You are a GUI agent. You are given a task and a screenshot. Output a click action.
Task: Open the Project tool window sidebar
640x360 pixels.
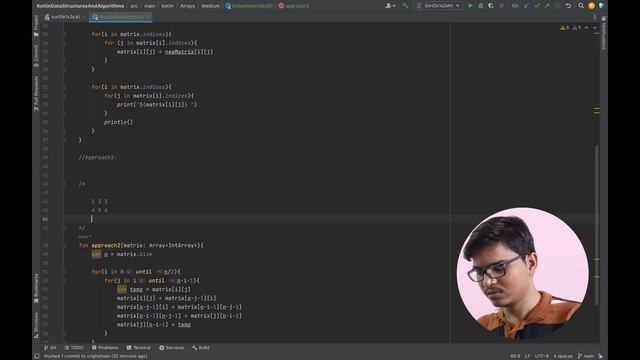pyautogui.click(x=36, y=26)
